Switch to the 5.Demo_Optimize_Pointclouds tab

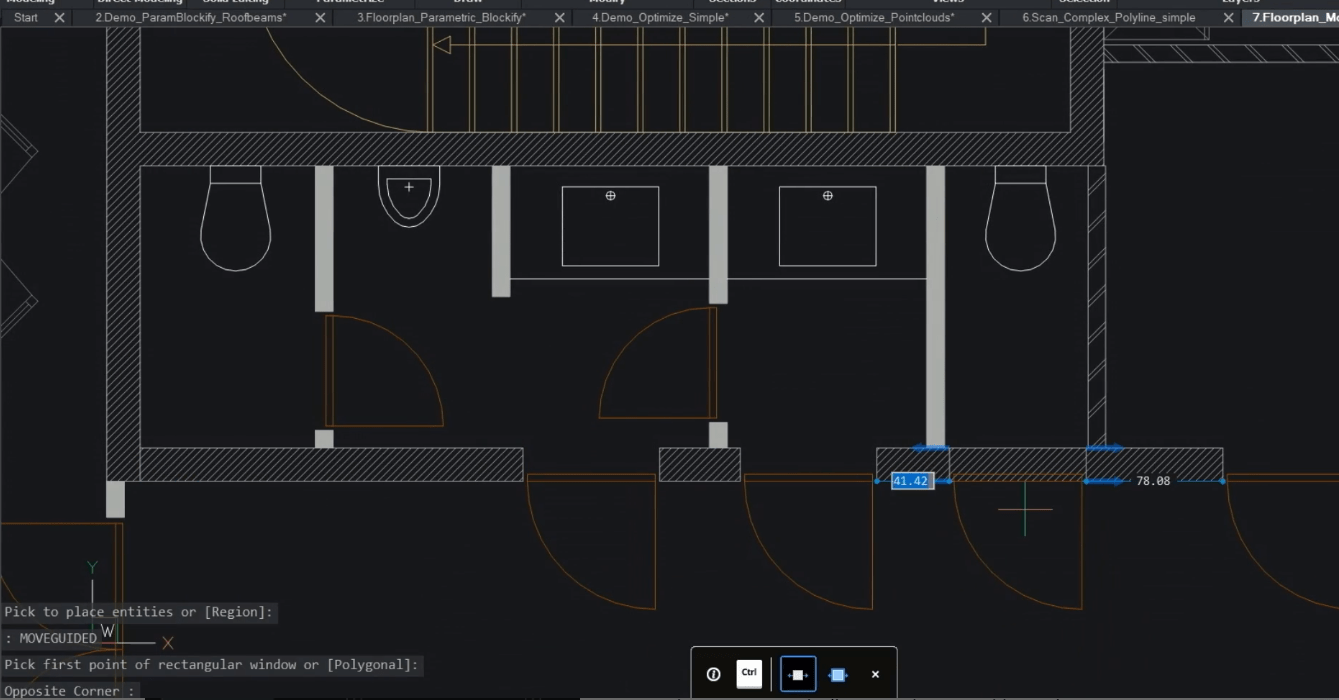point(874,18)
